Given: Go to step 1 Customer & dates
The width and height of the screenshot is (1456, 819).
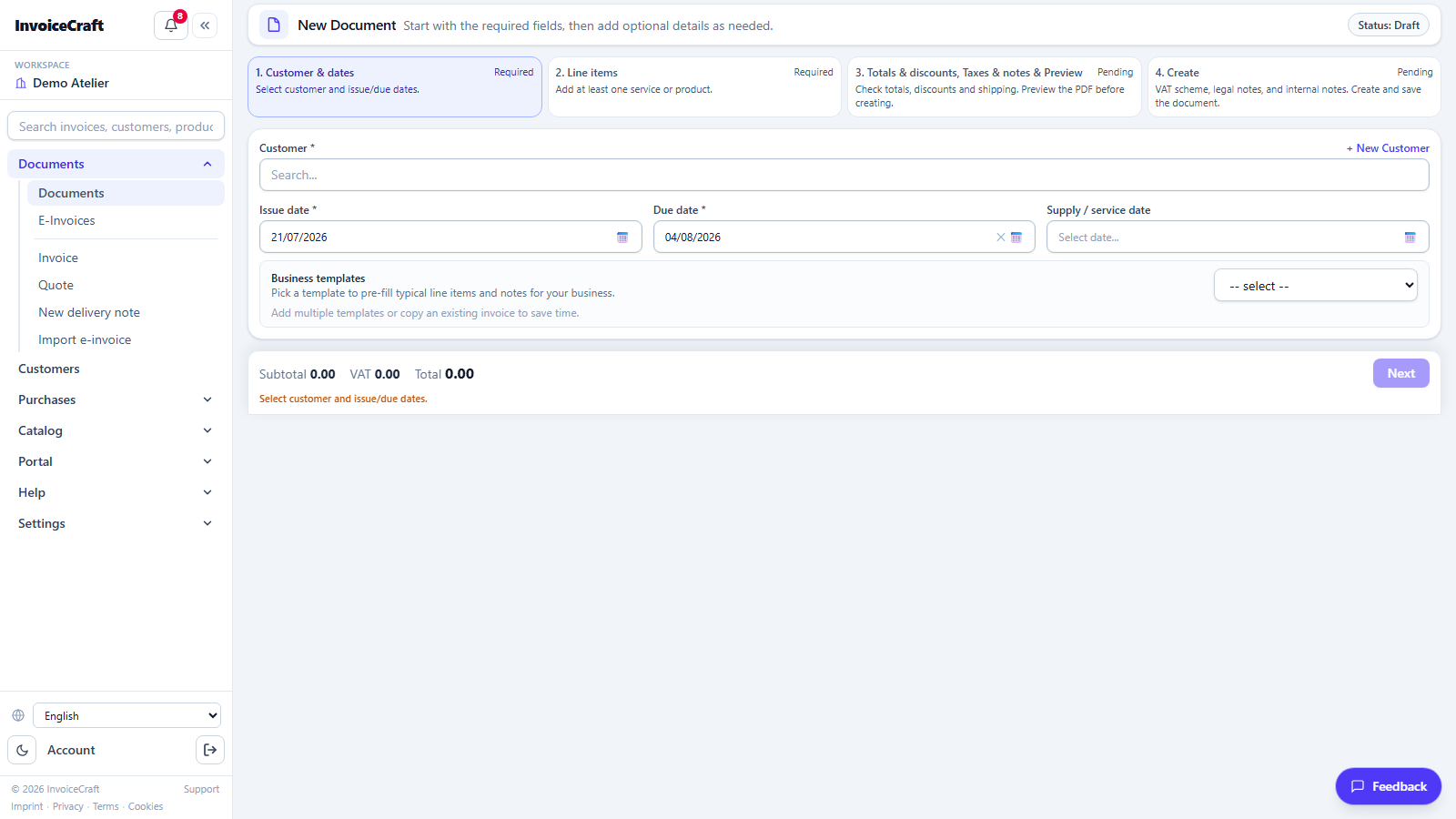Looking at the screenshot, I should click(395, 86).
